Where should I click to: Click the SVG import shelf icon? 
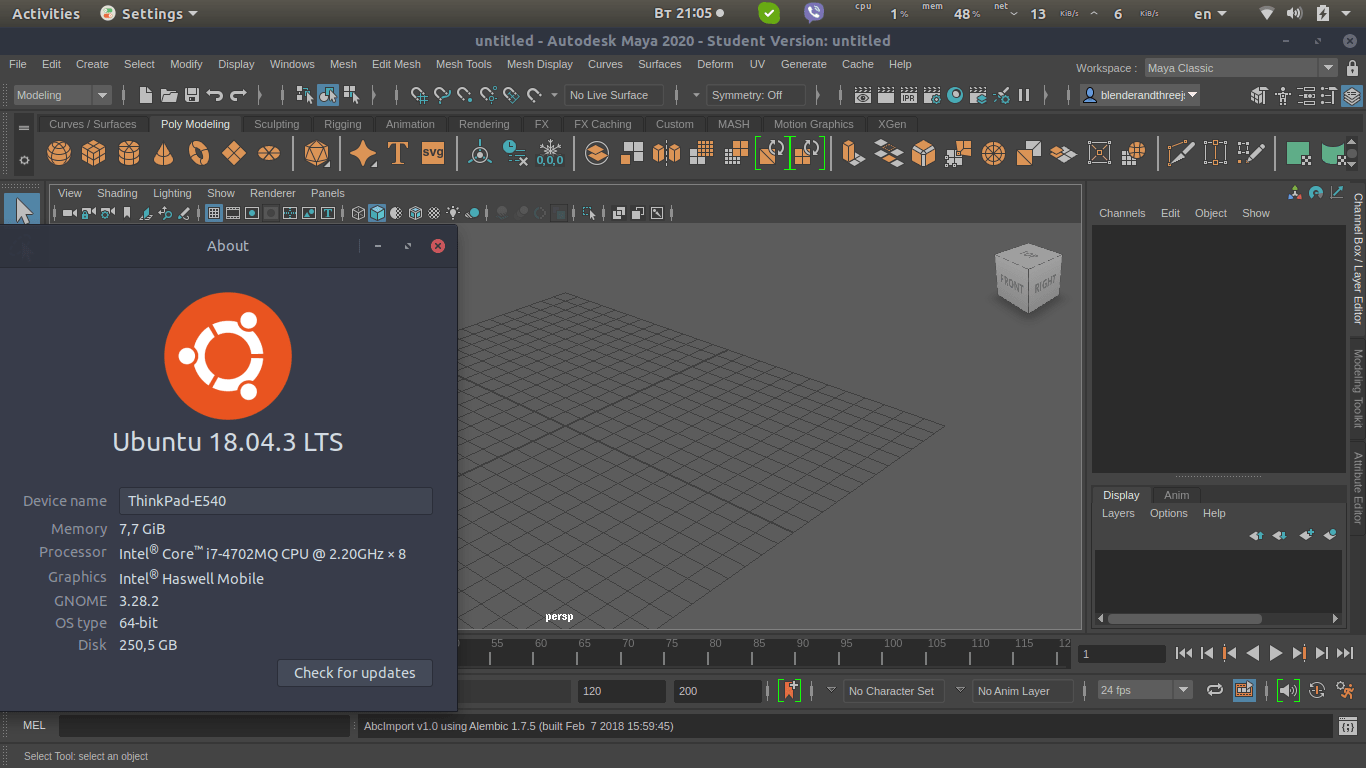[433, 153]
